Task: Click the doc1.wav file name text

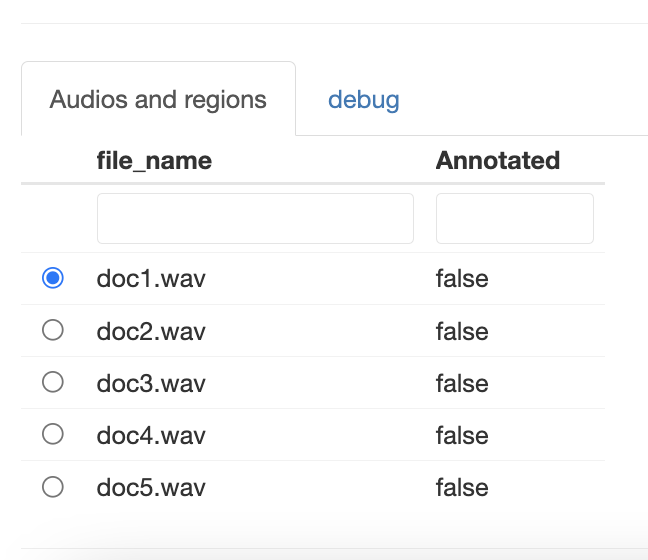Action: 151,279
